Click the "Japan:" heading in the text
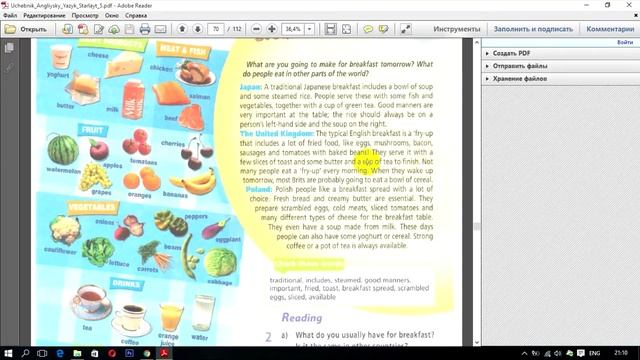Screen dimensions: 640x360 click(251, 87)
